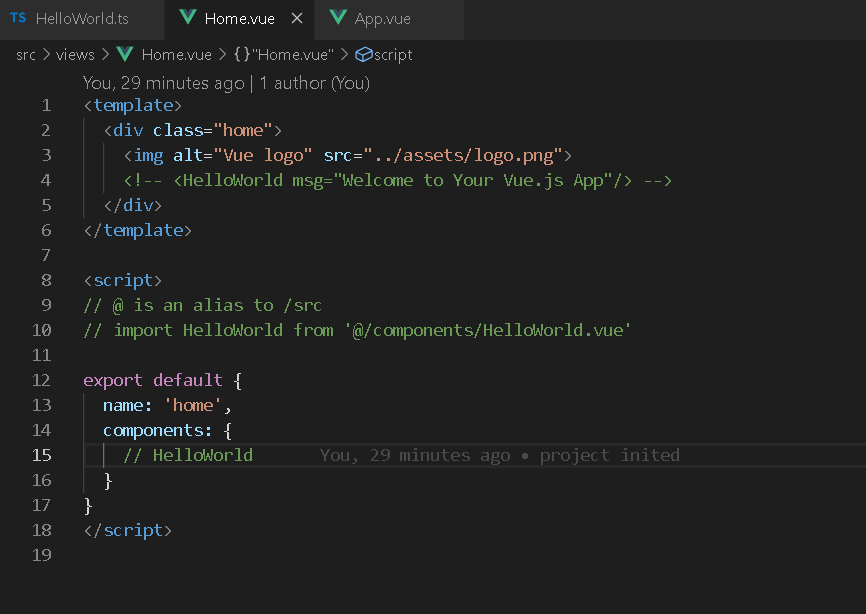This screenshot has width=866, height=614.
Task: Click the GitLens blame annotation above line 1
Action: (225, 83)
